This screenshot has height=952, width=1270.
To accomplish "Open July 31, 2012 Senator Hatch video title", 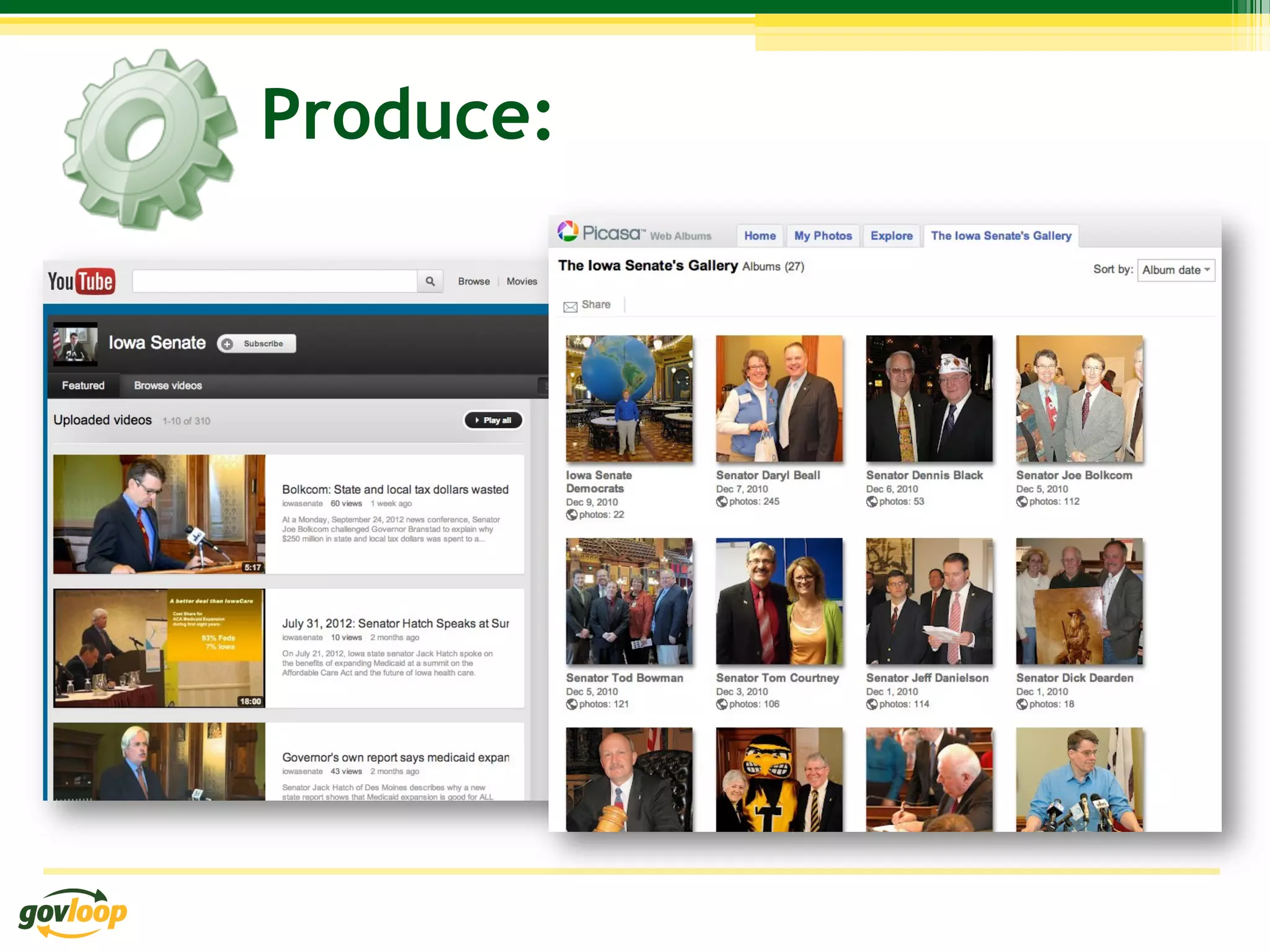I will [x=395, y=624].
